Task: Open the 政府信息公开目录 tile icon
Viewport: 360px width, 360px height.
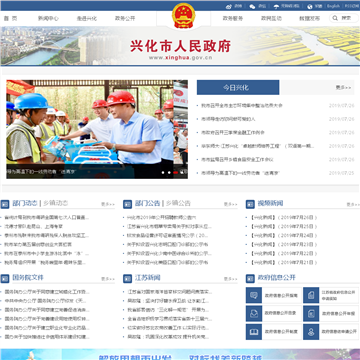Action: [254, 314]
